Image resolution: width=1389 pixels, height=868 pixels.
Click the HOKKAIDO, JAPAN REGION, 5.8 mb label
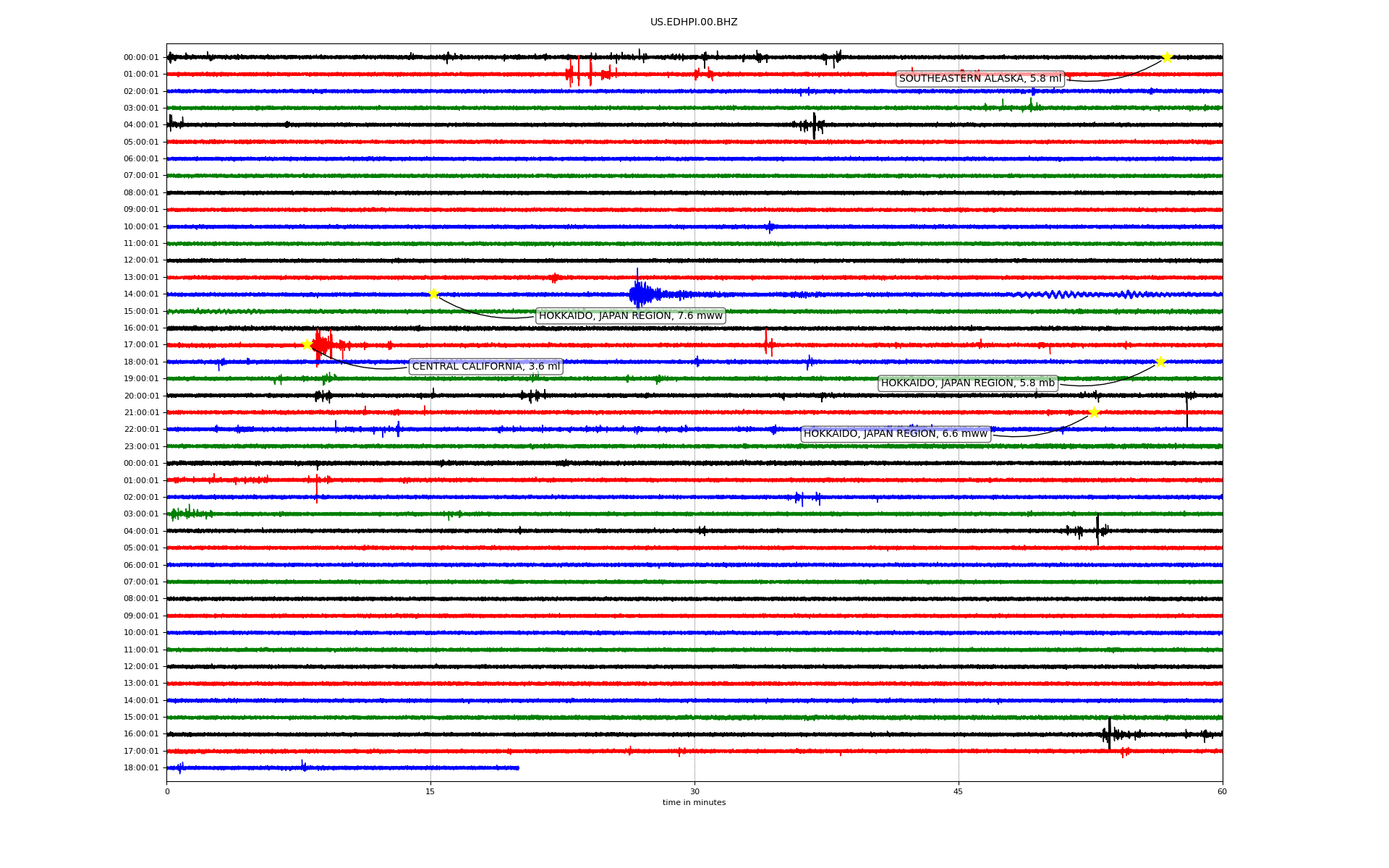pos(967,383)
